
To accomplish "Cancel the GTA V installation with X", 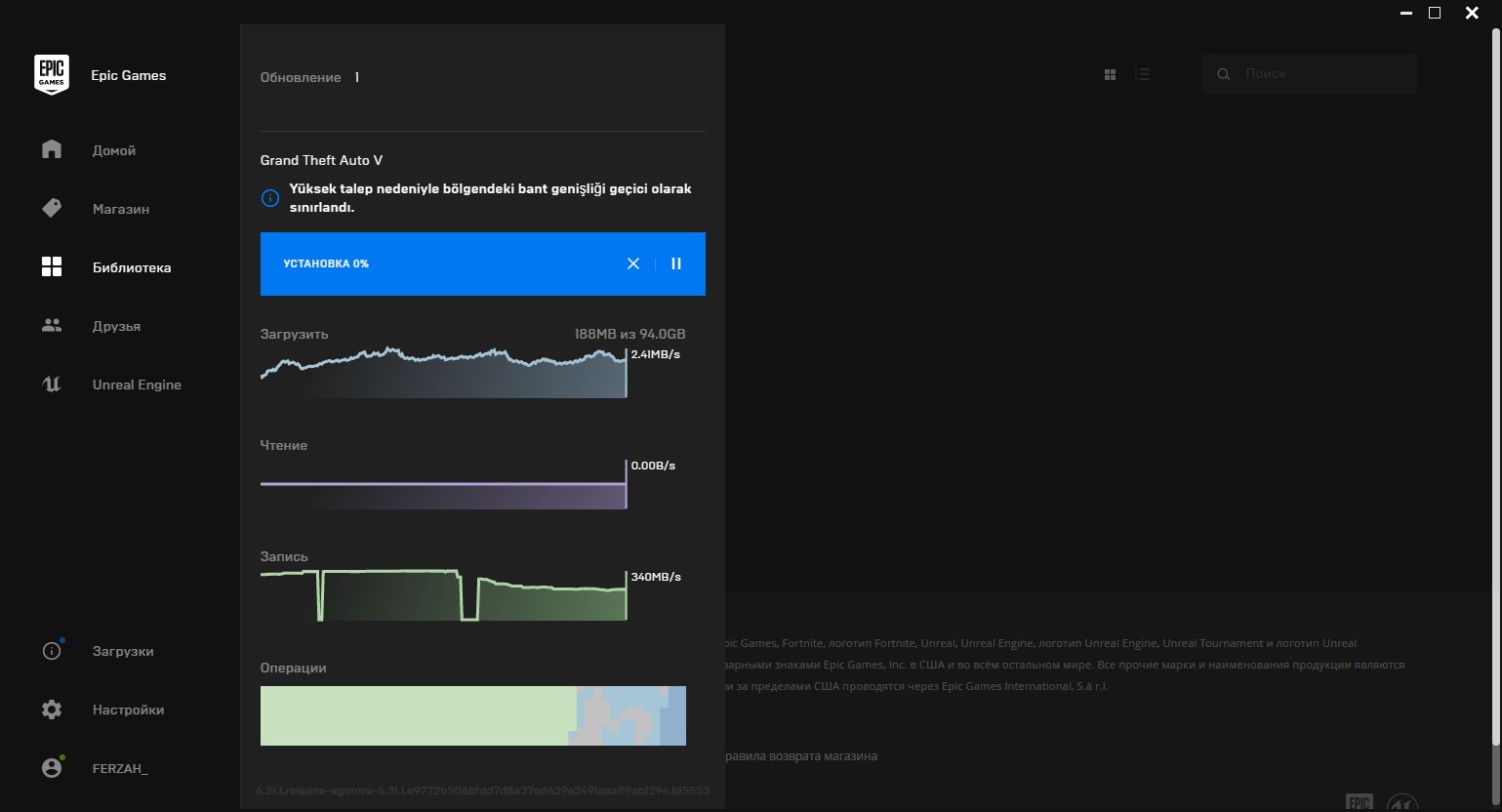I will pos(633,264).
